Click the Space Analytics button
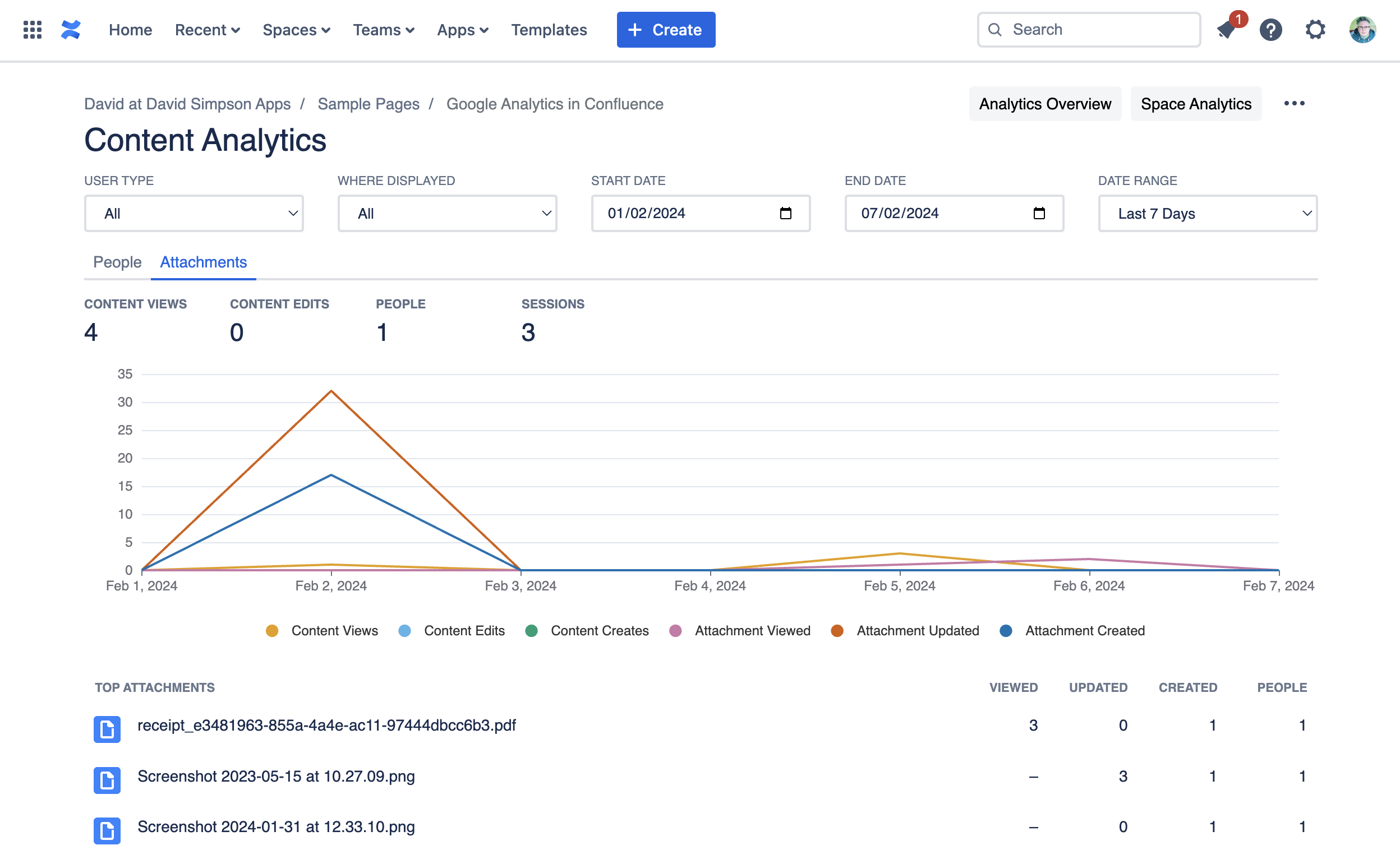This screenshot has height=859, width=1400. (x=1195, y=104)
